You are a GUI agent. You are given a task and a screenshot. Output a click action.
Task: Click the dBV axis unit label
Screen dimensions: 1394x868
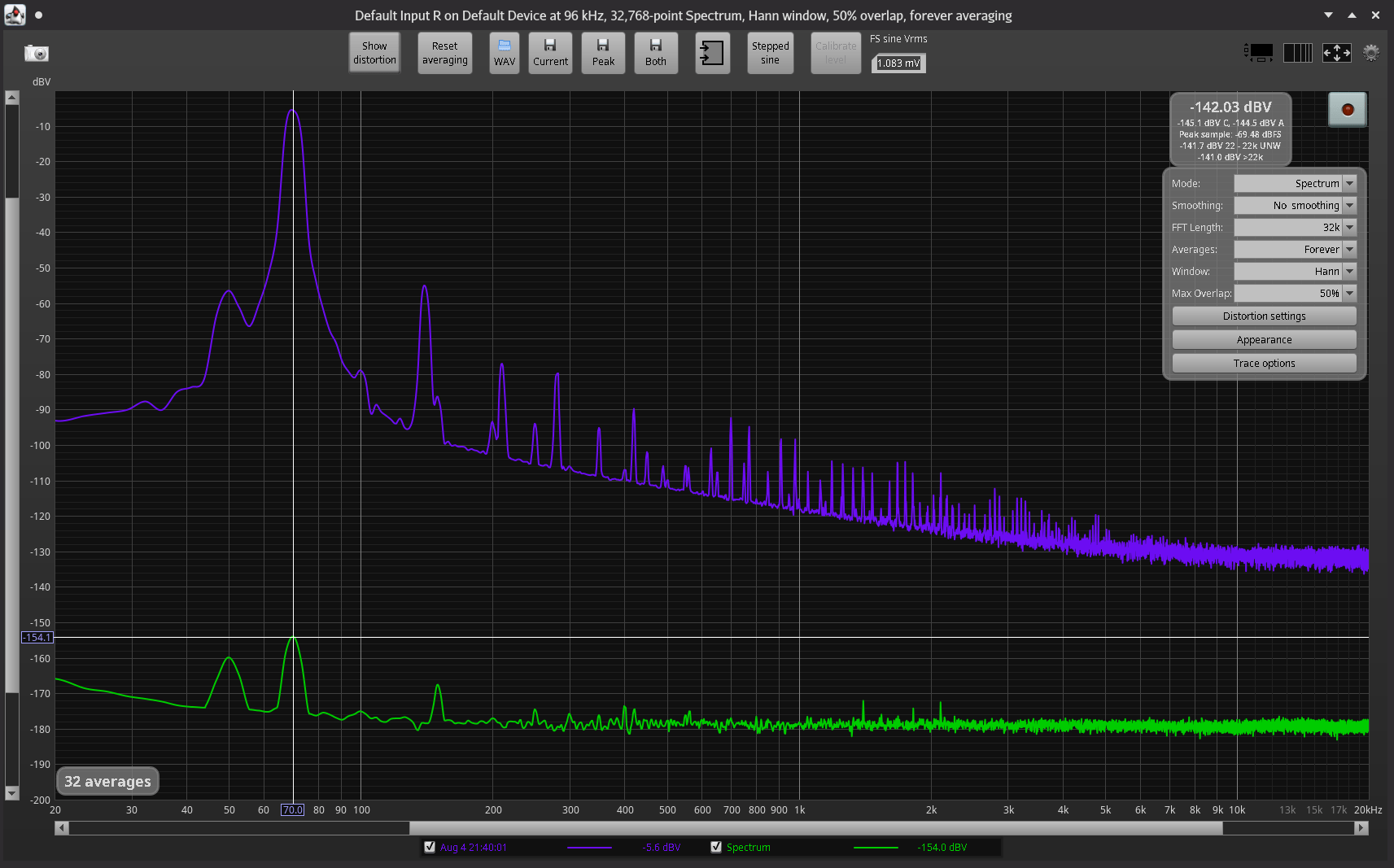42,82
